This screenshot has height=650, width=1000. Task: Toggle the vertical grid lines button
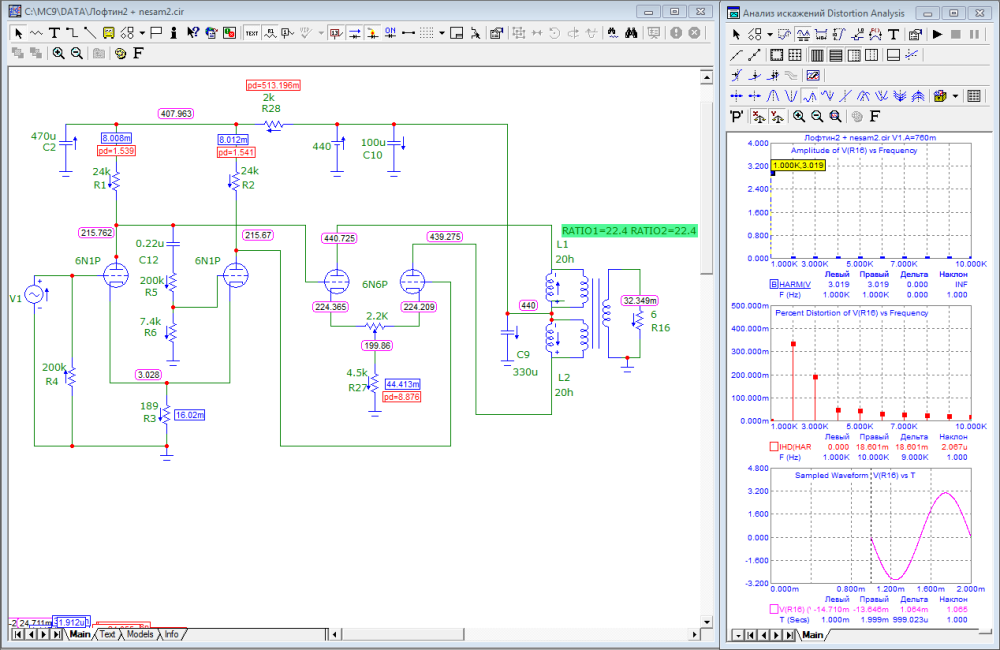(x=816, y=55)
